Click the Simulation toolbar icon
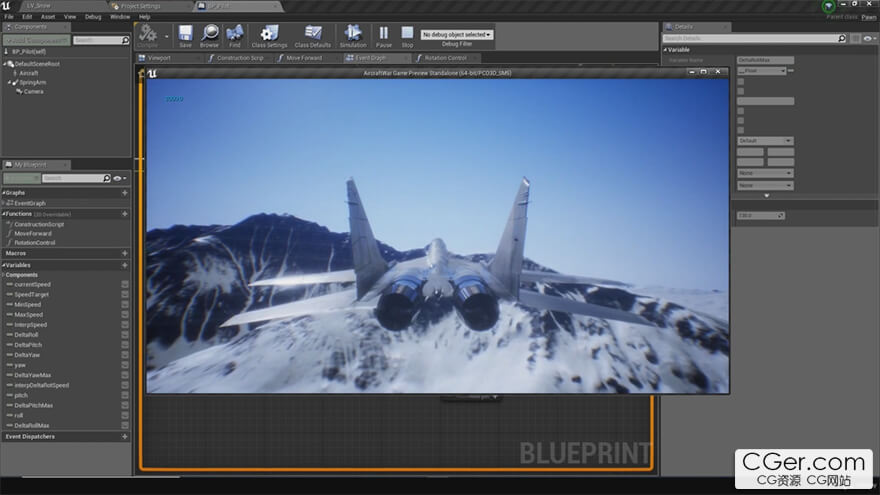 [353, 35]
